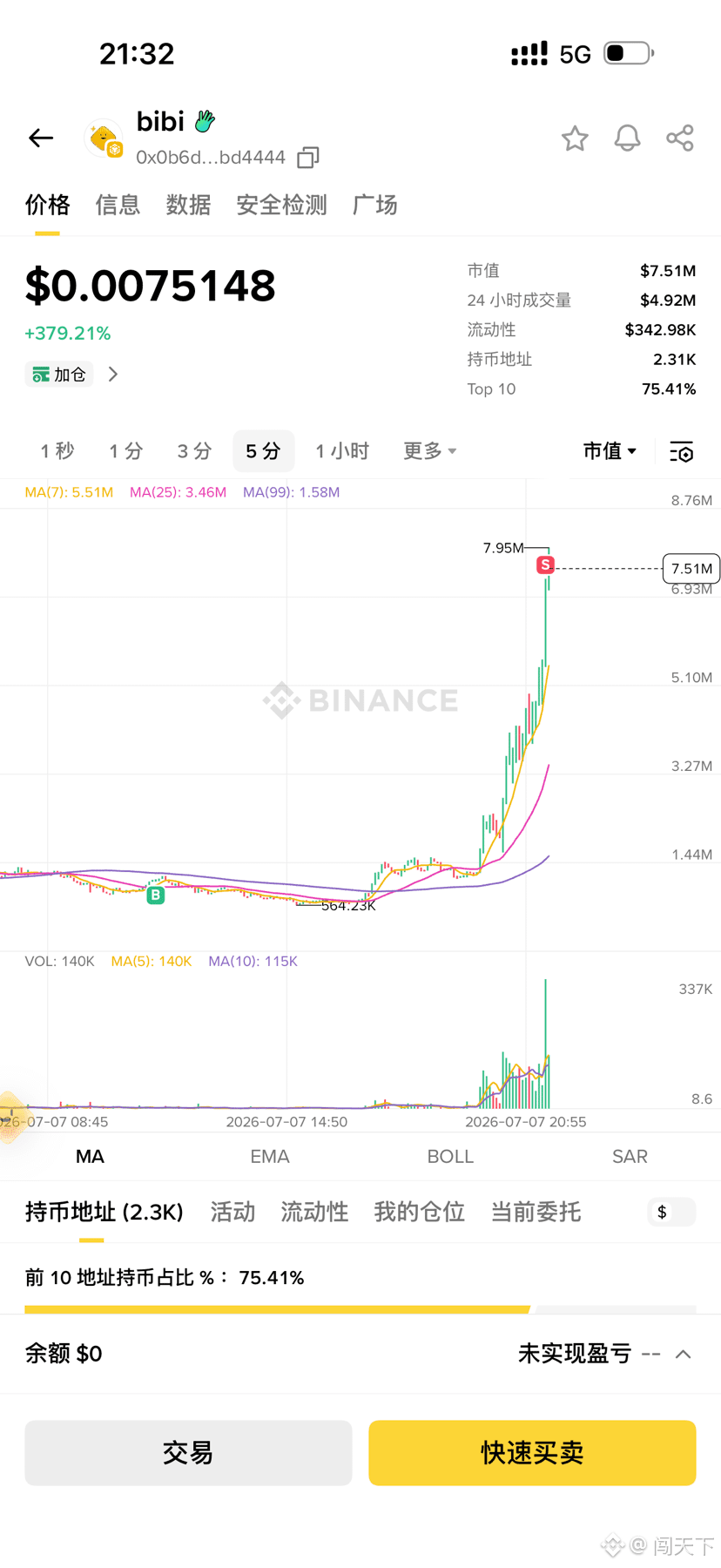Tap the 5G signal indicator
Viewport: 721px width, 1568px height.
[x=575, y=55]
